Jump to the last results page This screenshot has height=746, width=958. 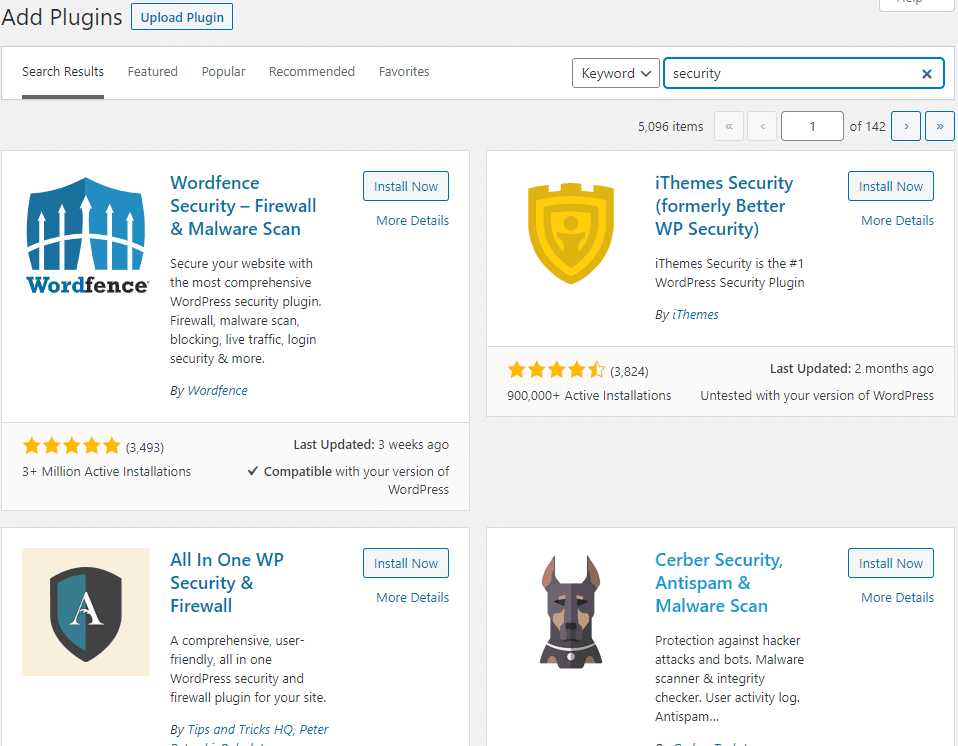point(940,126)
